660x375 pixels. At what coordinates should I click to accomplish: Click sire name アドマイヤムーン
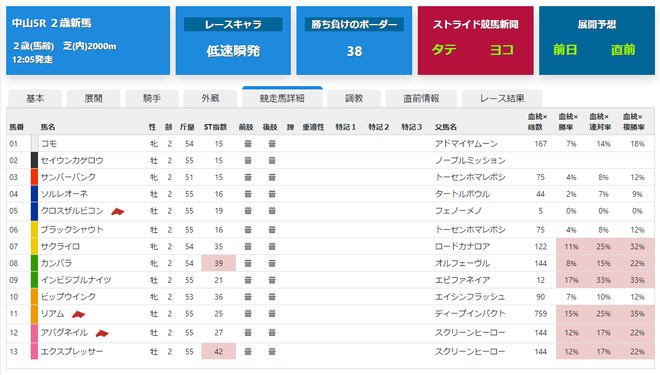pos(466,144)
